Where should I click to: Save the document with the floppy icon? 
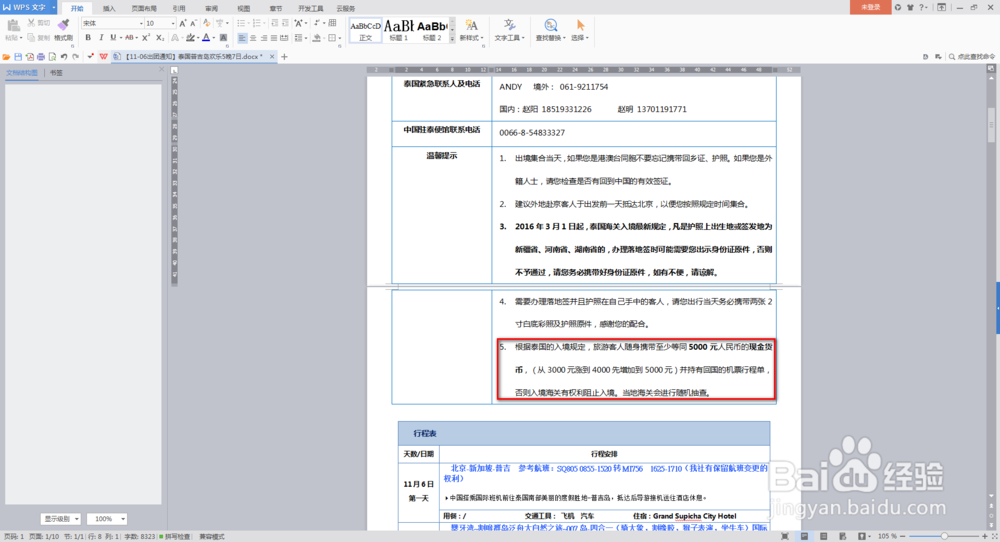click(x=18, y=57)
